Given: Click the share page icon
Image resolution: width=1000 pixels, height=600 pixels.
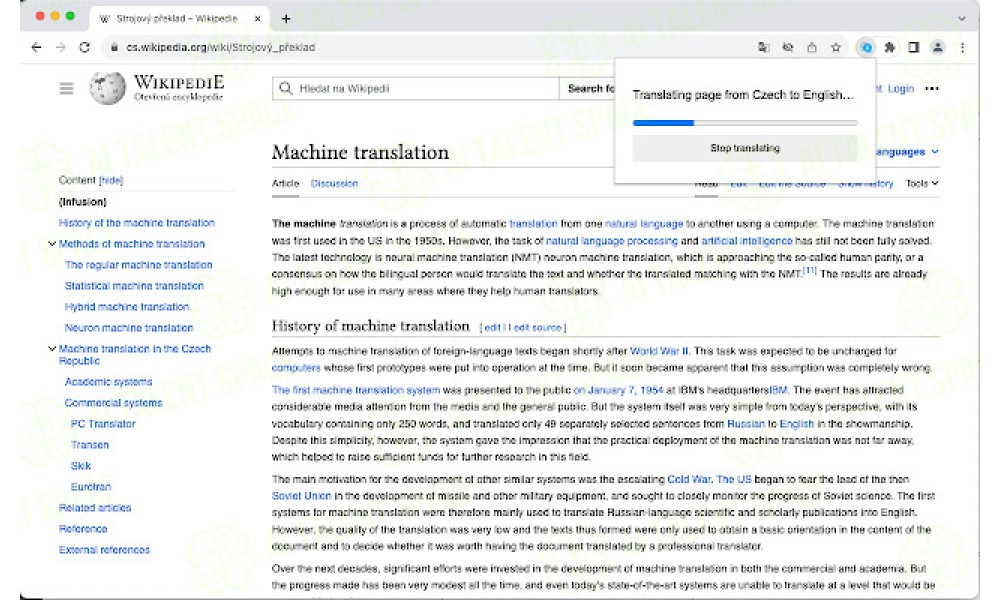Looking at the screenshot, I should pyautogui.click(x=812, y=47).
